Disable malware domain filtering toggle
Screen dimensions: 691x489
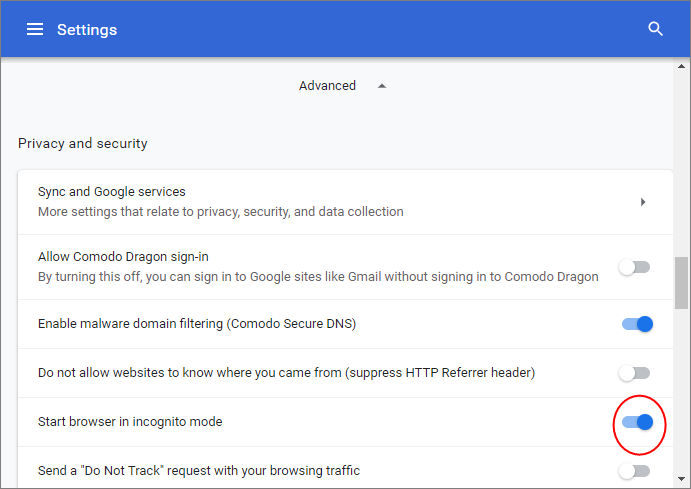[637, 324]
